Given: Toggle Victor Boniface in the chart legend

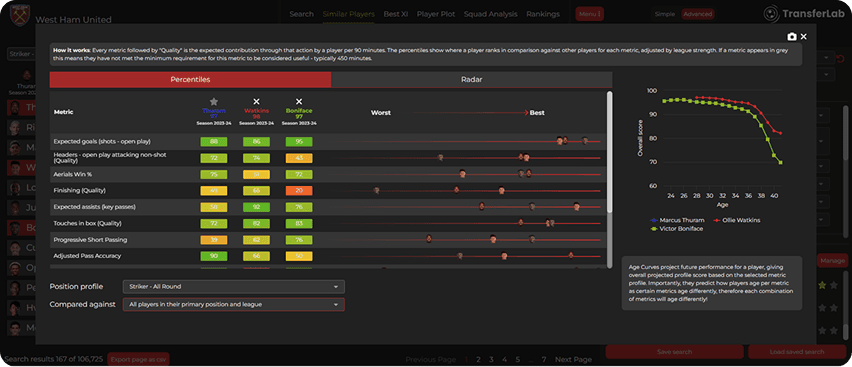Looking at the screenshot, I should pyautogui.click(x=678, y=229).
